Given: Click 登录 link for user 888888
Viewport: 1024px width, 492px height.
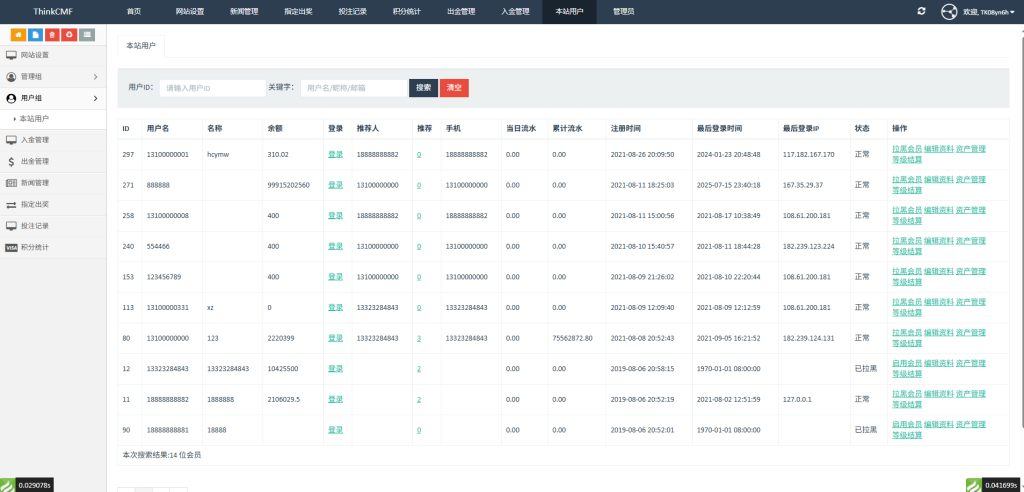Looking at the screenshot, I should tap(335, 185).
